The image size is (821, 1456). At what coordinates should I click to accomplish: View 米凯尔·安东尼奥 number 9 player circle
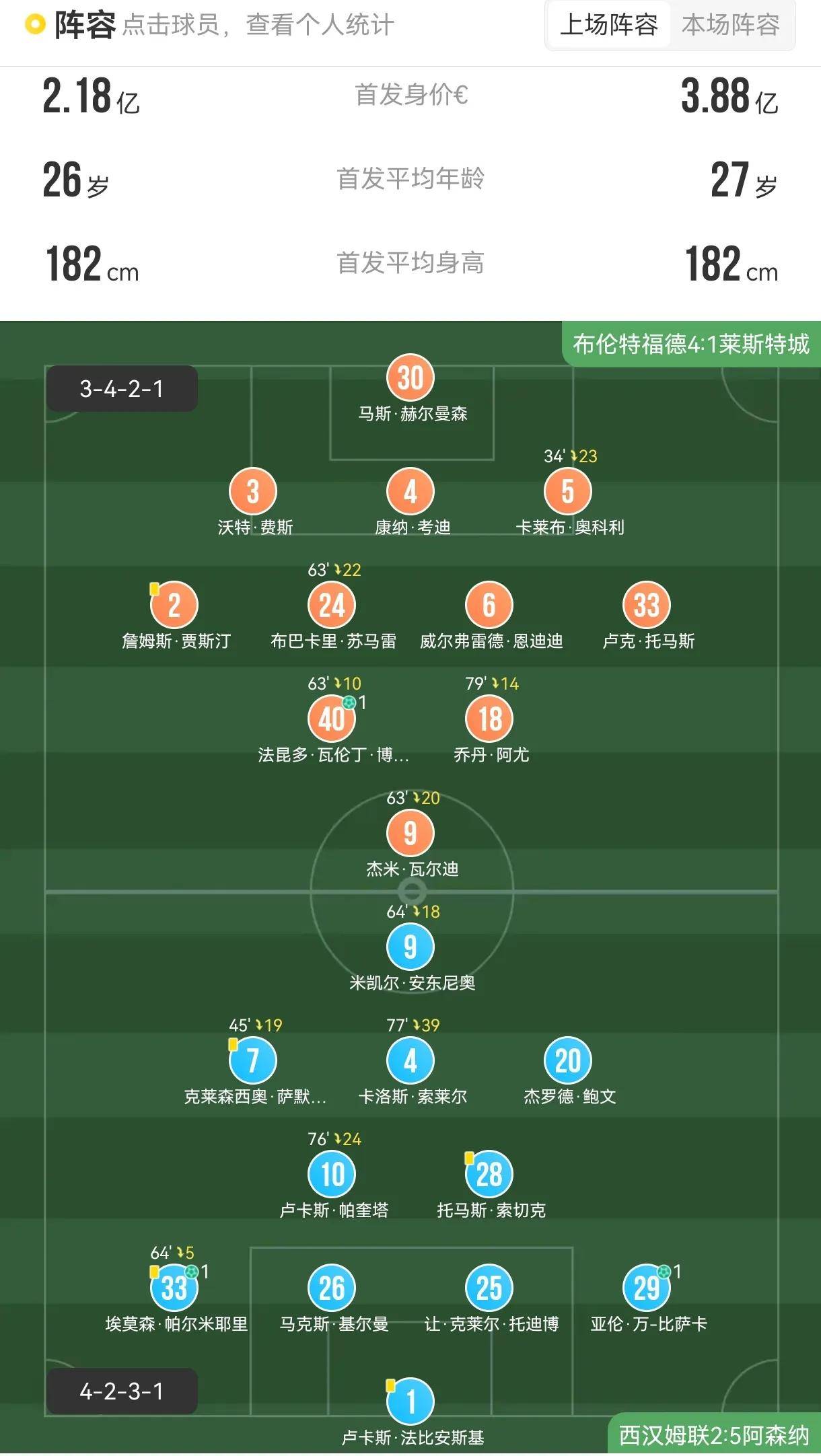click(411, 947)
